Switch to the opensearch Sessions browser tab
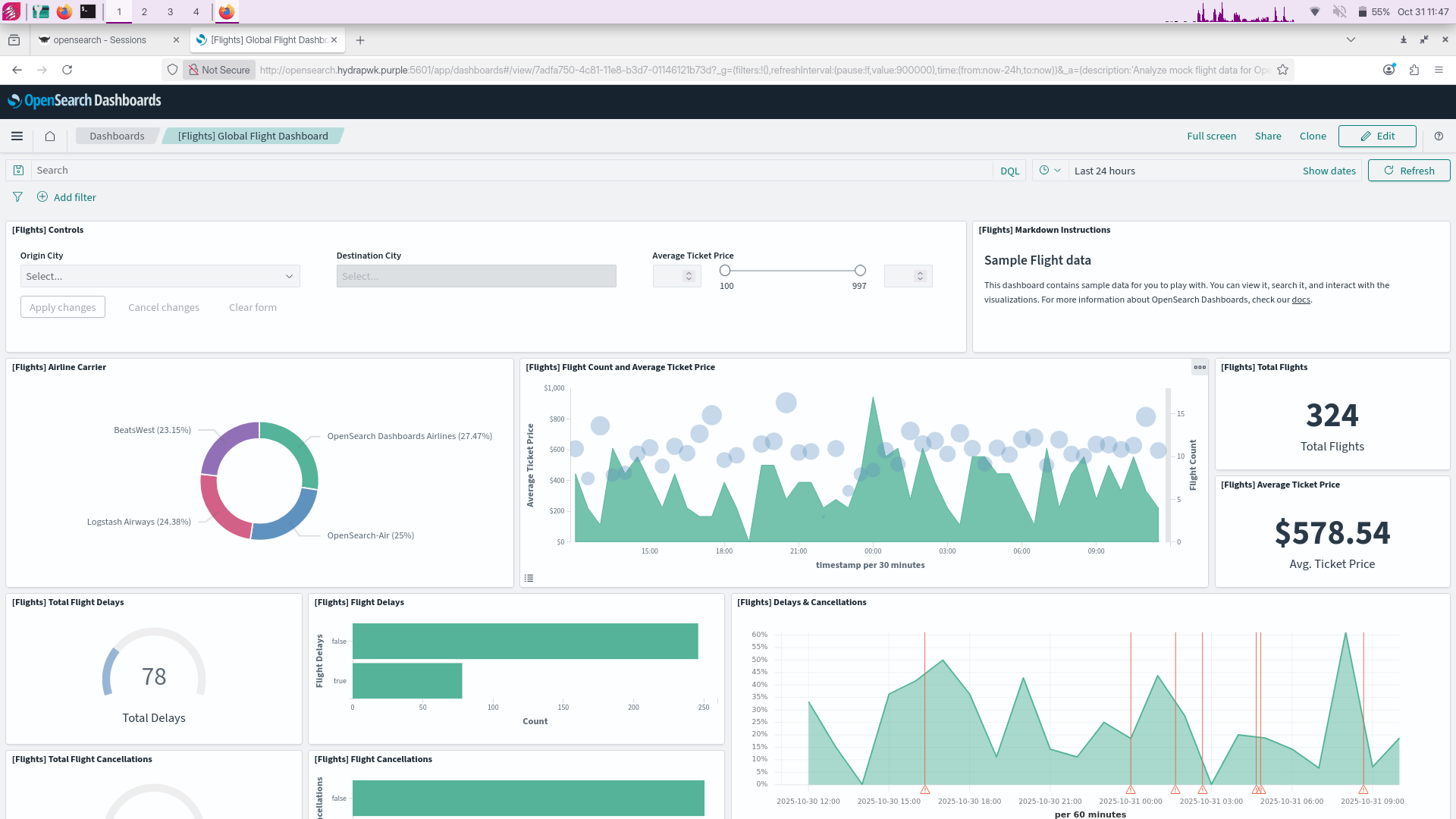Screen dimensions: 1456x819 [101, 39]
